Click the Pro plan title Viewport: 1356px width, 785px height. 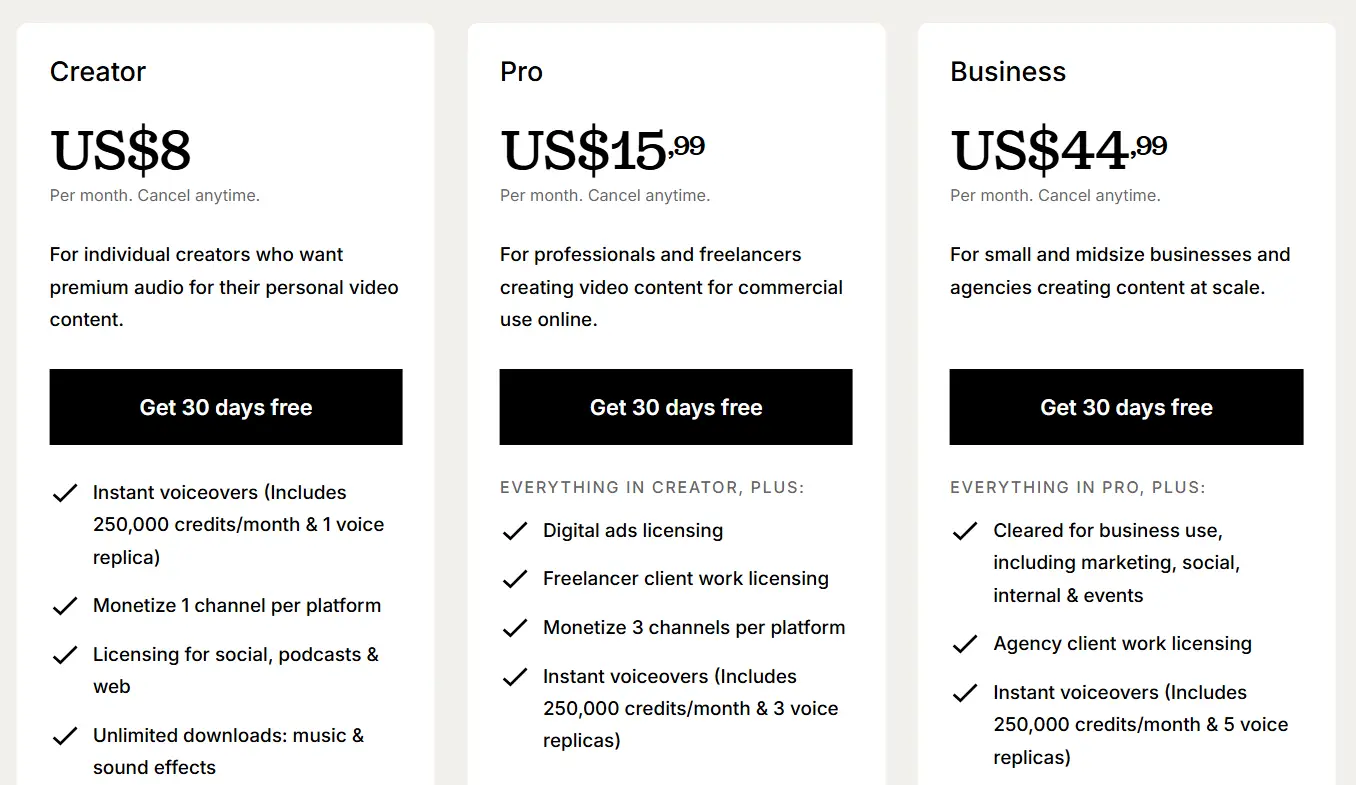(x=521, y=72)
